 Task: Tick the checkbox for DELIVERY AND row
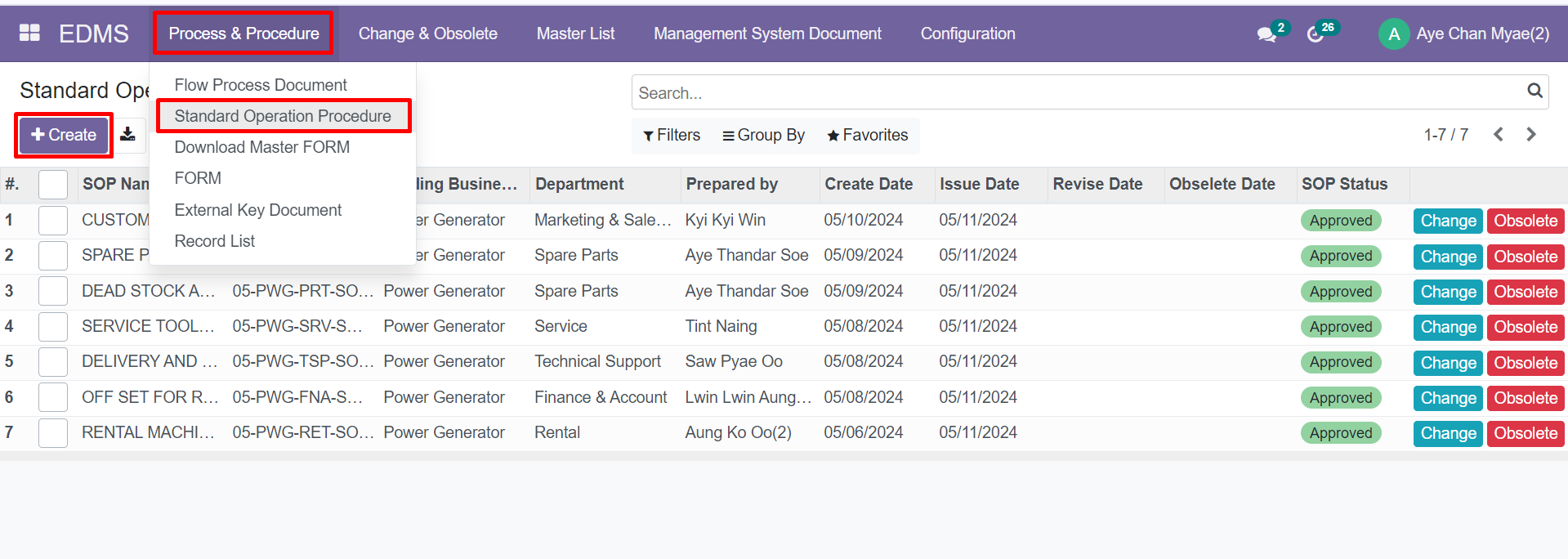(x=53, y=362)
